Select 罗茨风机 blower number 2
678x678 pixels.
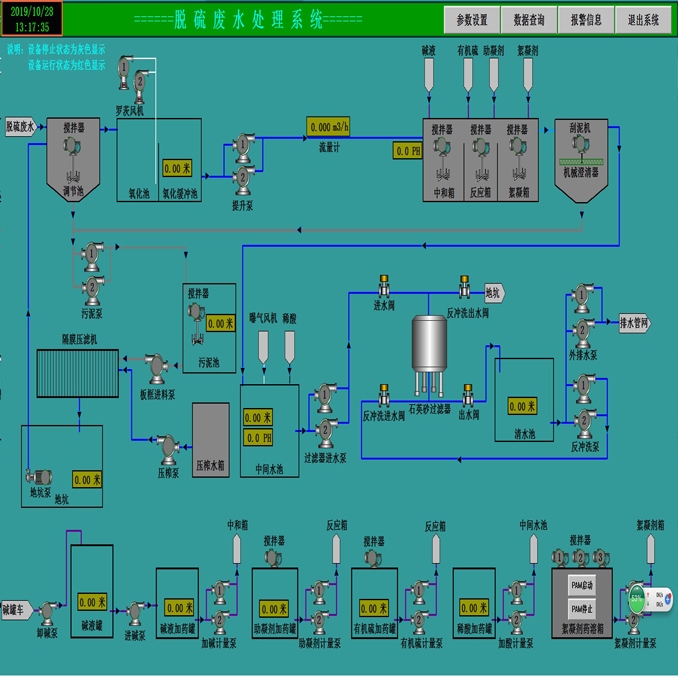[x=140, y=85]
